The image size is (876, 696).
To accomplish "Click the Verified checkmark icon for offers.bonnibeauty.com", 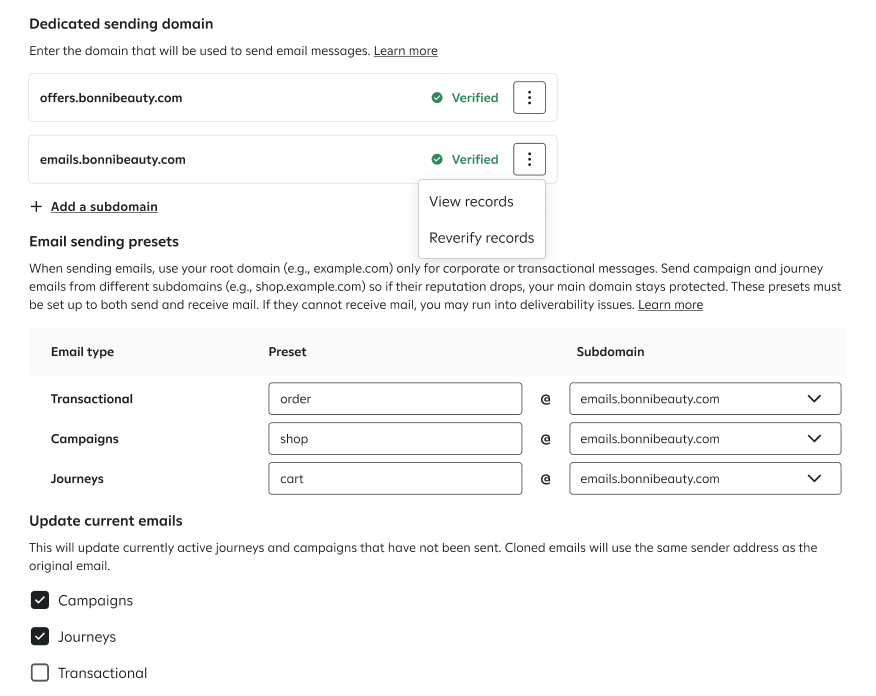I will coord(437,98).
